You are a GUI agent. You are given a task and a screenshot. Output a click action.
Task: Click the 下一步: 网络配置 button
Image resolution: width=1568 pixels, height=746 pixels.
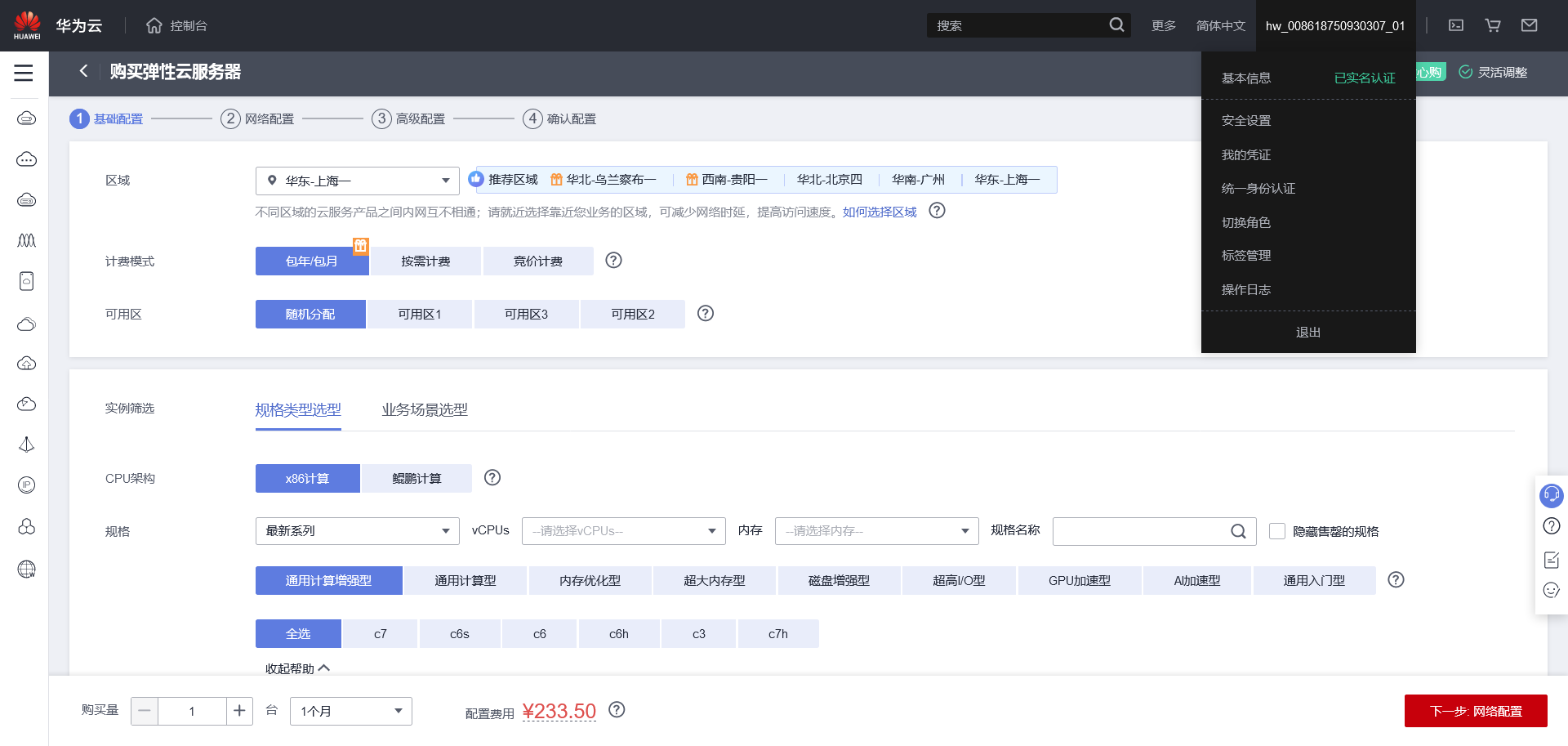[x=1475, y=711]
